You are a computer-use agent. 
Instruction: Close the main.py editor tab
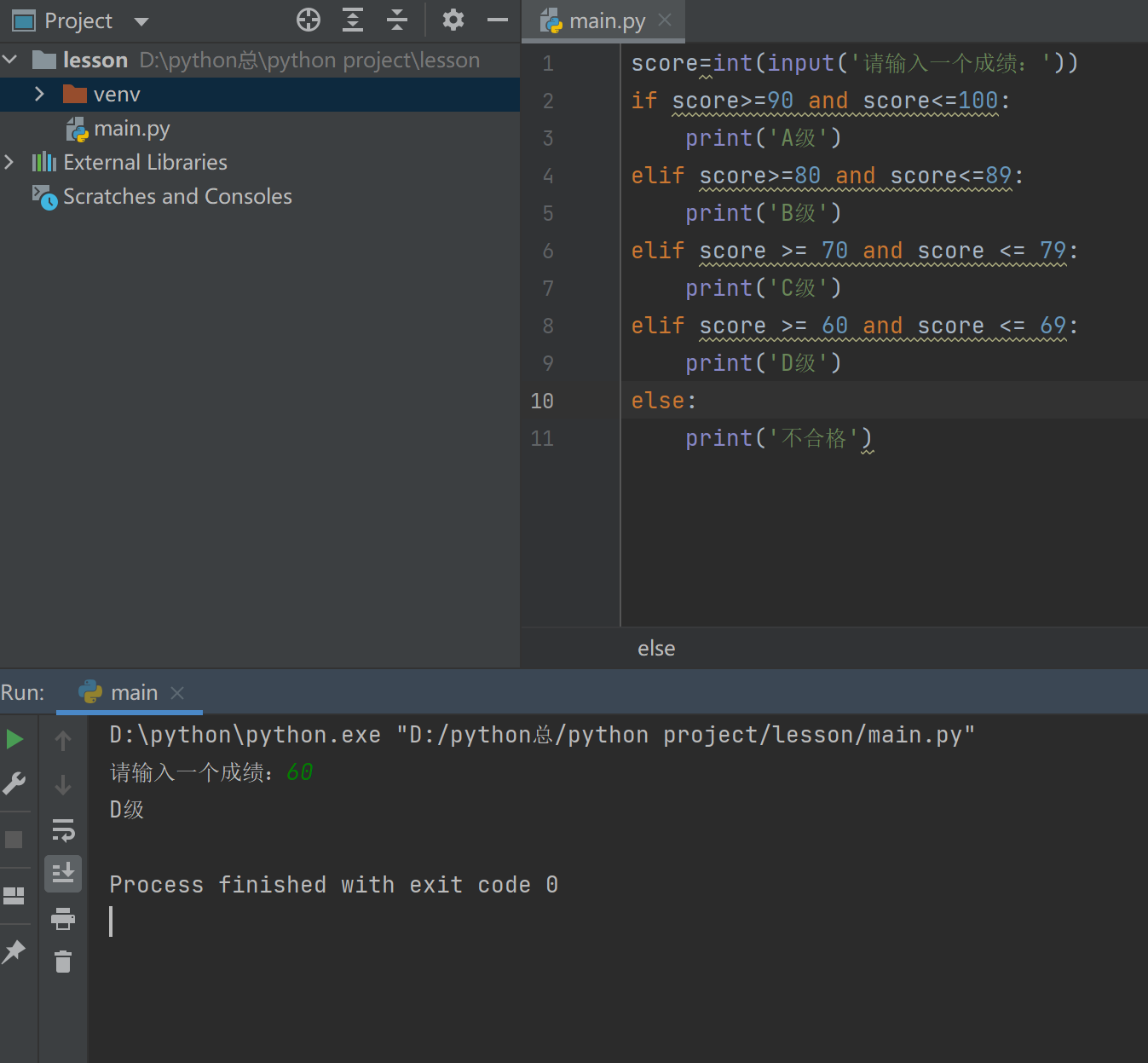666,20
